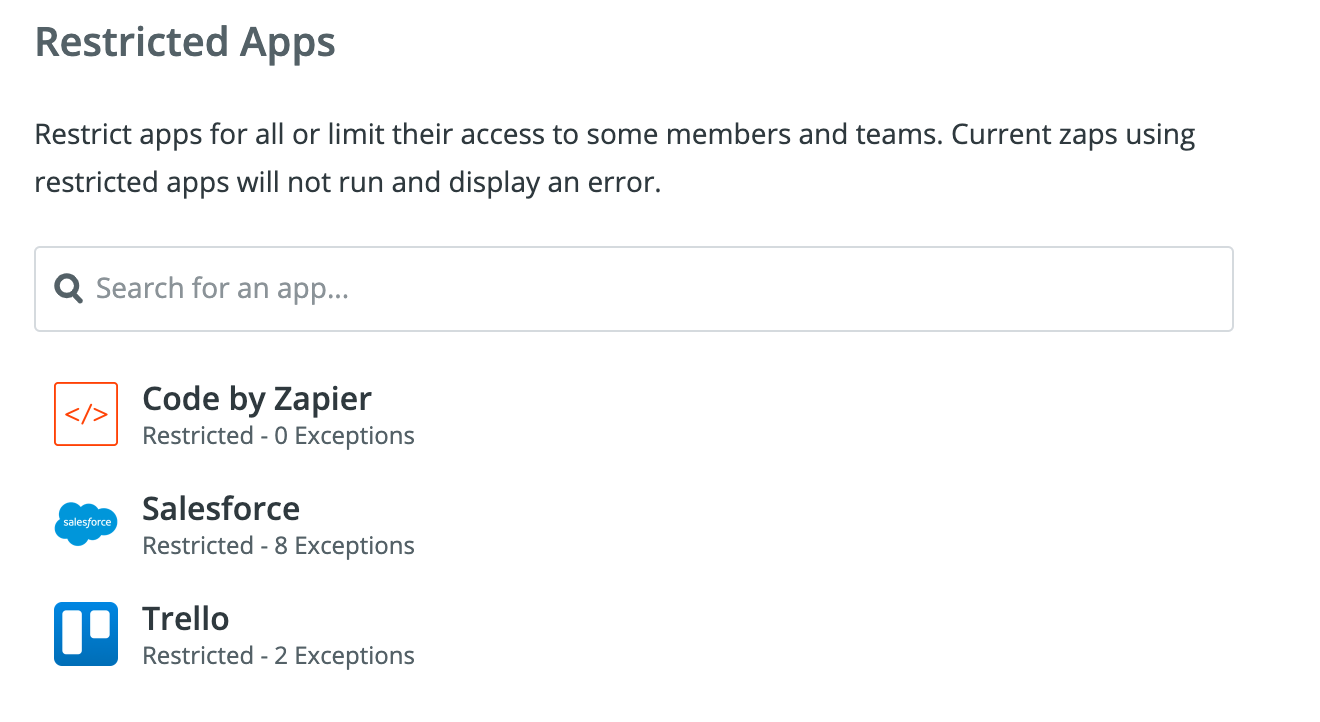Click the Code by Zapier icon
The height and width of the screenshot is (722, 1320).
(86, 414)
